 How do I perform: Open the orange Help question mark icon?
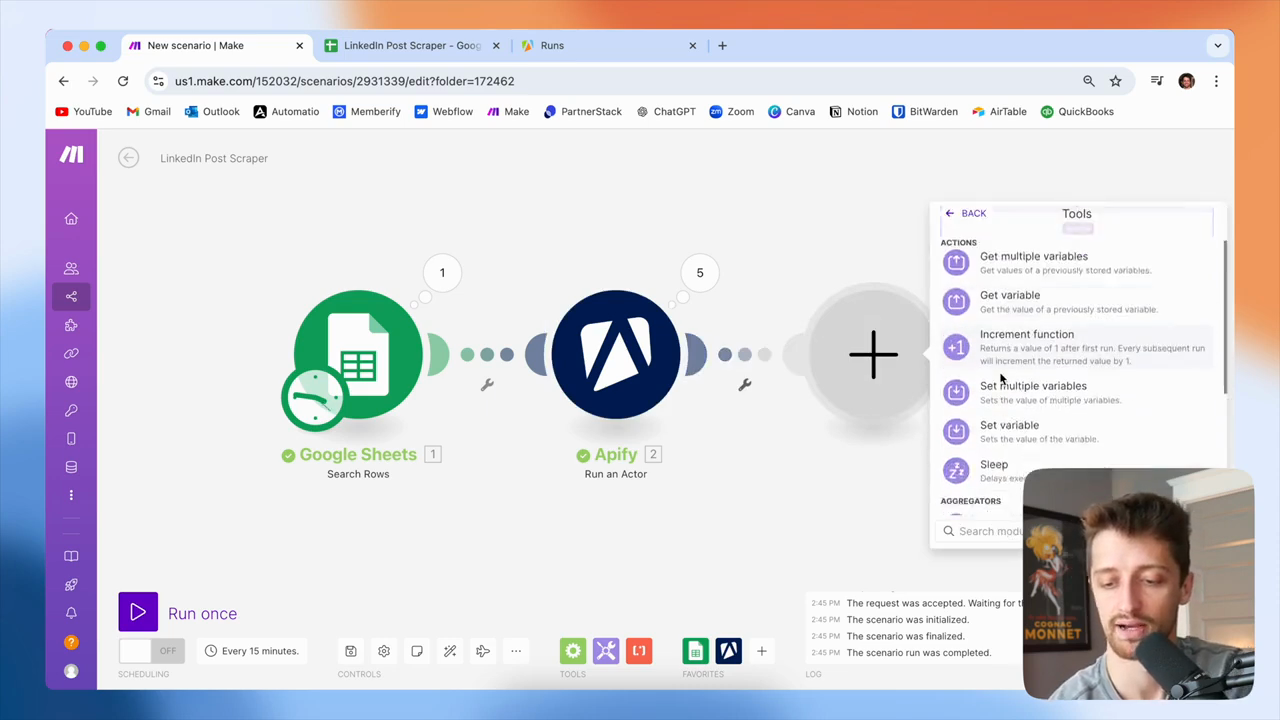(71, 642)
